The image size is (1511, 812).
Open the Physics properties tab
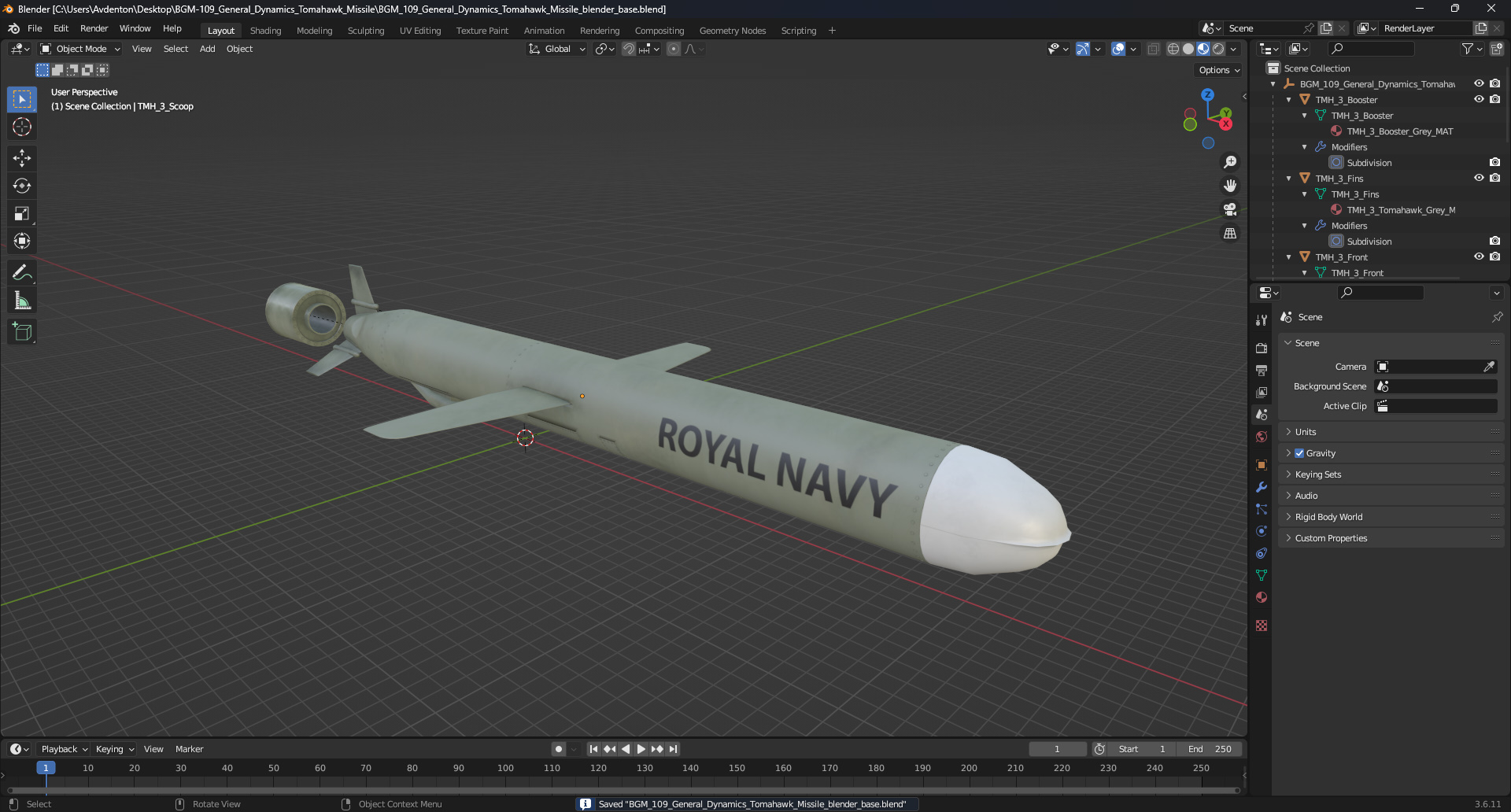click(x=1262, y=531)
